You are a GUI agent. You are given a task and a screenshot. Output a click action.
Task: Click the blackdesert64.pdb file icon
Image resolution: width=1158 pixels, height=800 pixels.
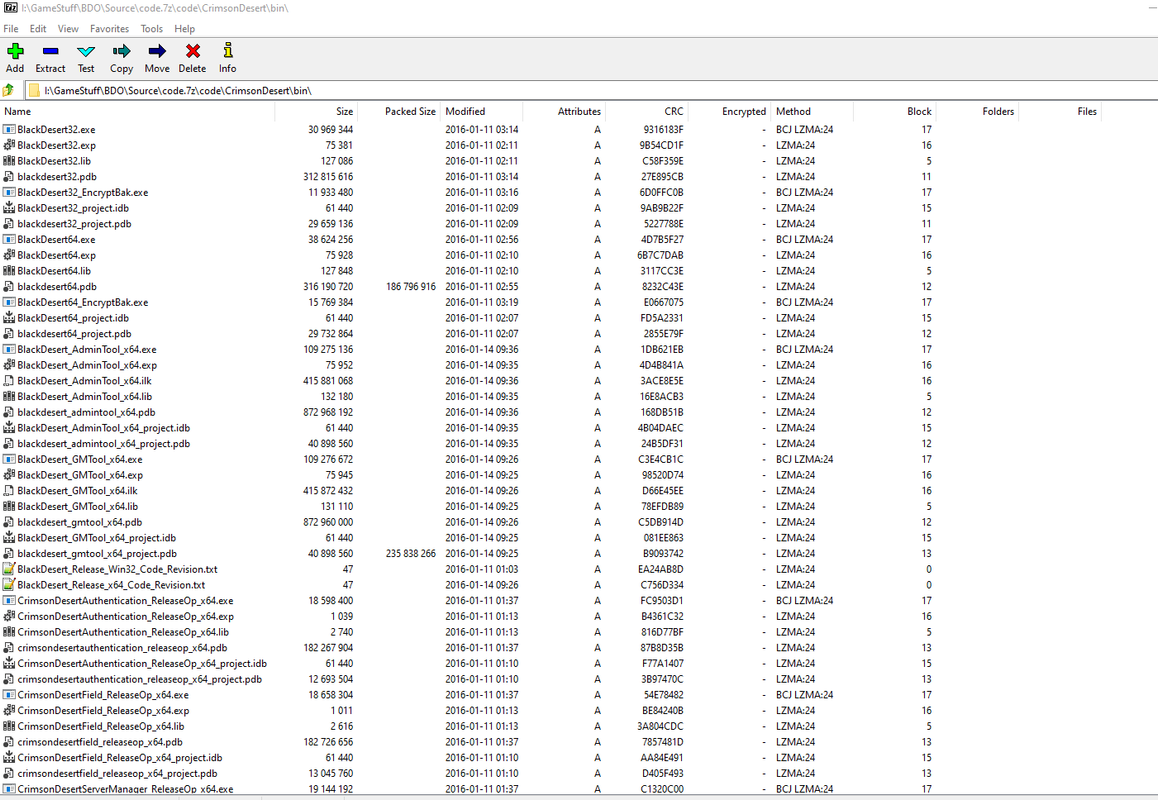click(9, 286)
